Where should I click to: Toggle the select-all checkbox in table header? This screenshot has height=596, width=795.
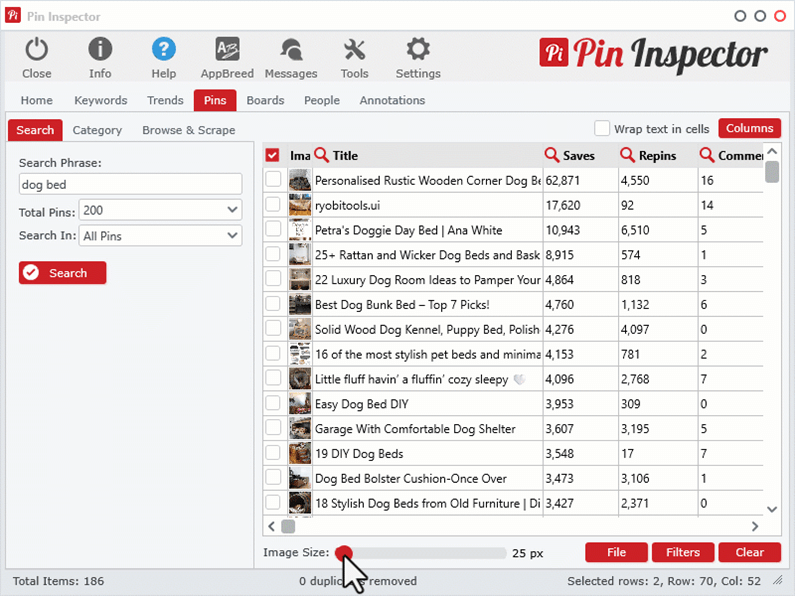point(272,155)
